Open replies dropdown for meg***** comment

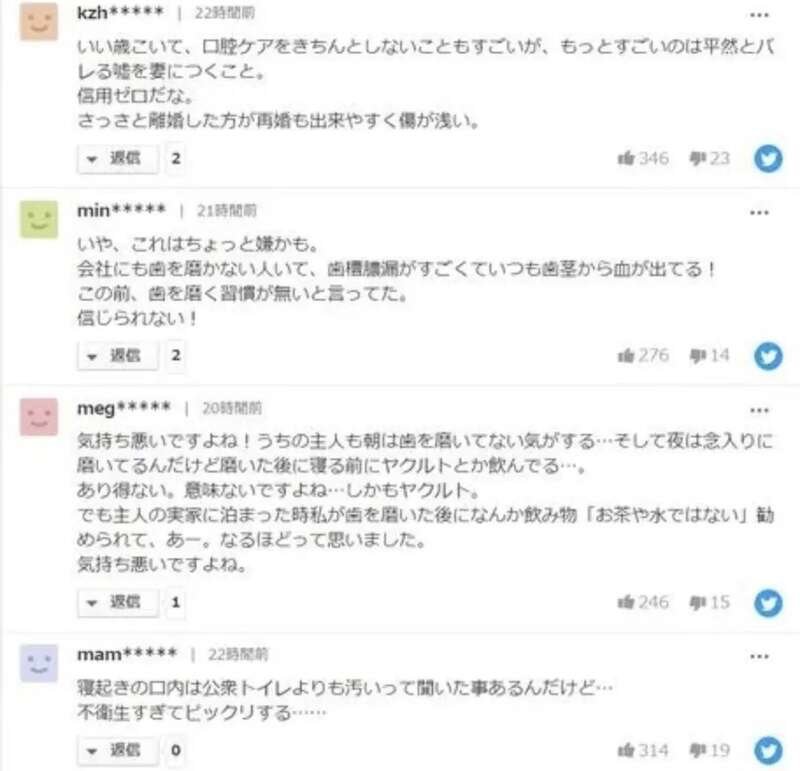click(x=118, y=603)
